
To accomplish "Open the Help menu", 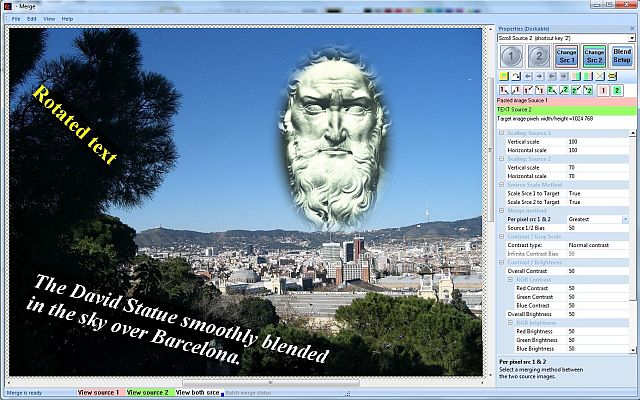I will pos(67,19).
